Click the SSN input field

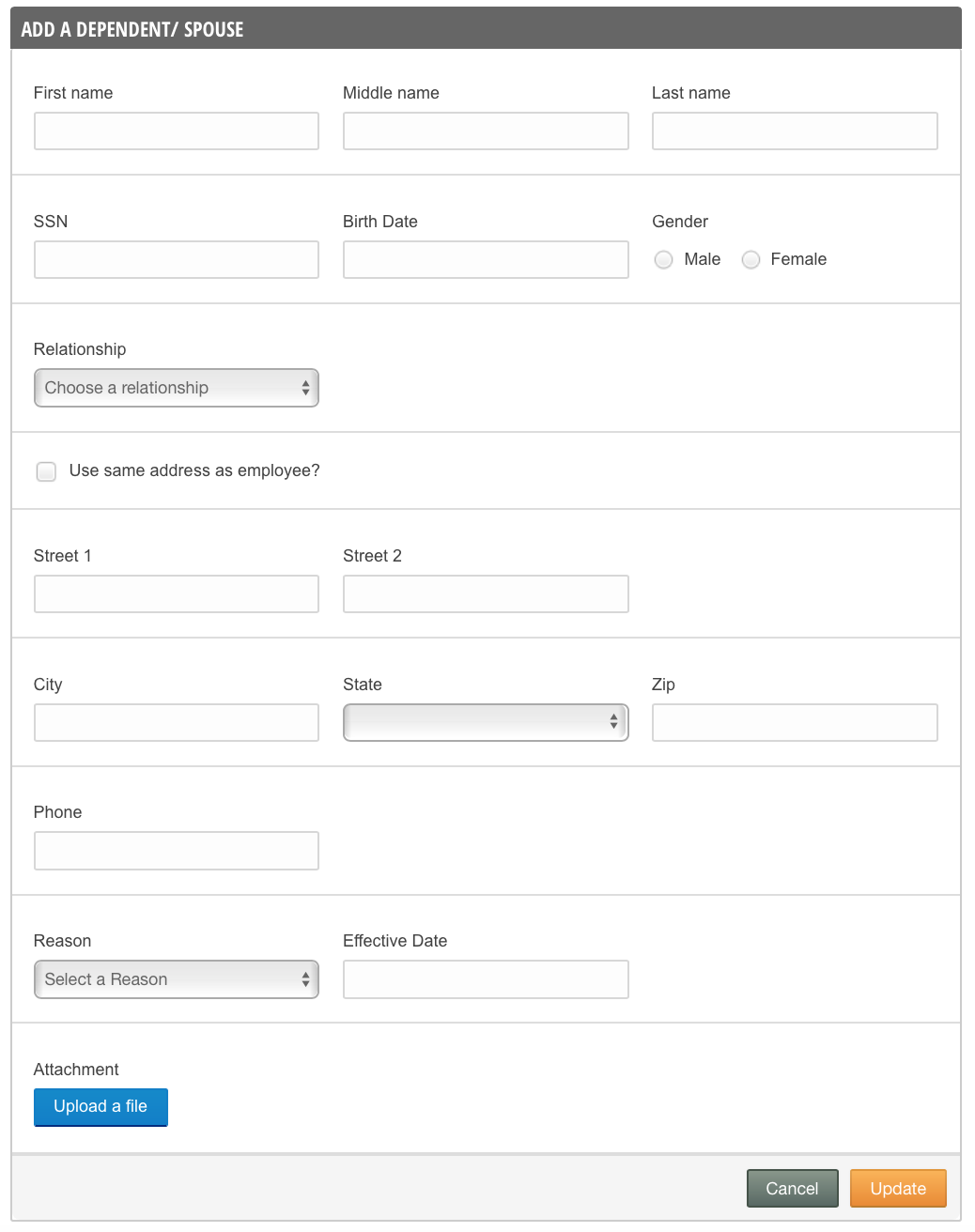[x=177, y=260]
